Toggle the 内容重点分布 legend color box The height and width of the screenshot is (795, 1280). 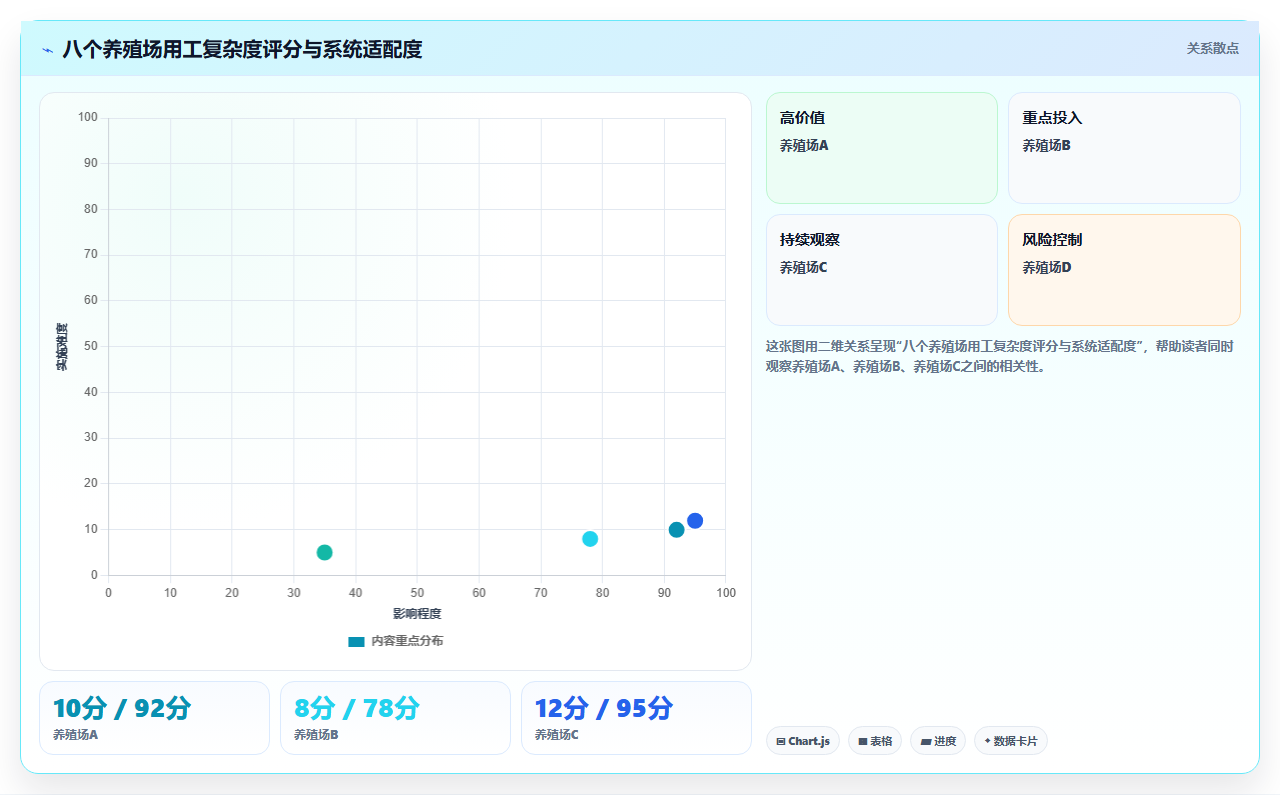pyautogui.click(x=356, y=641)
